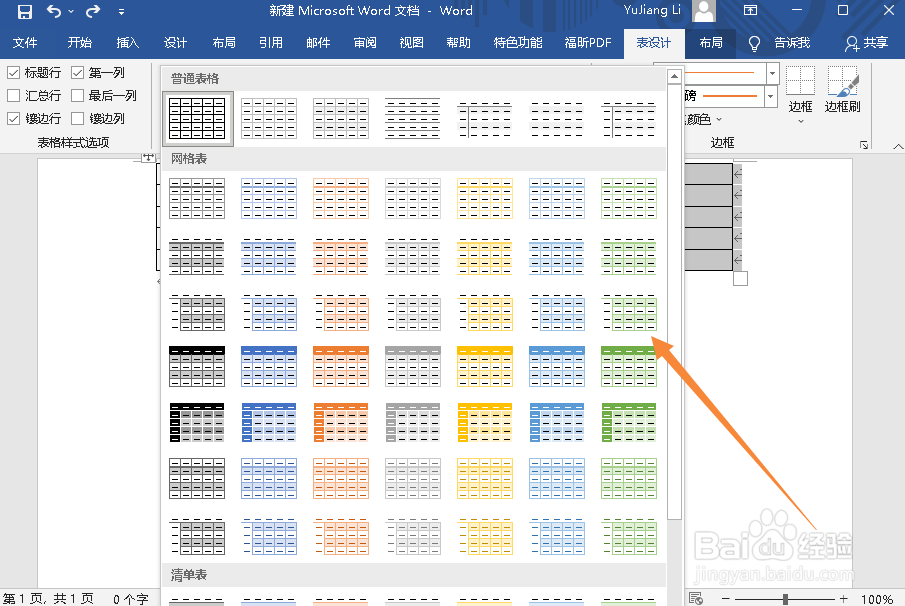This screenshot has height=606, width=905.
Task: Switch to the 表设计 tab
Action: (654, 43)
